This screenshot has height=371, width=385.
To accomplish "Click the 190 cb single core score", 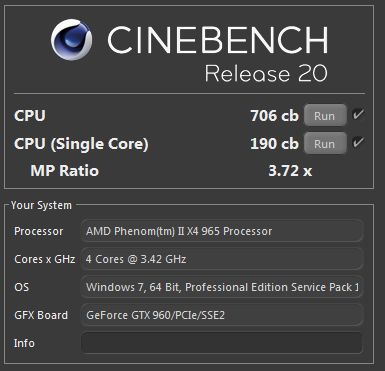I will pyautogui.click(x=274, y=144).
